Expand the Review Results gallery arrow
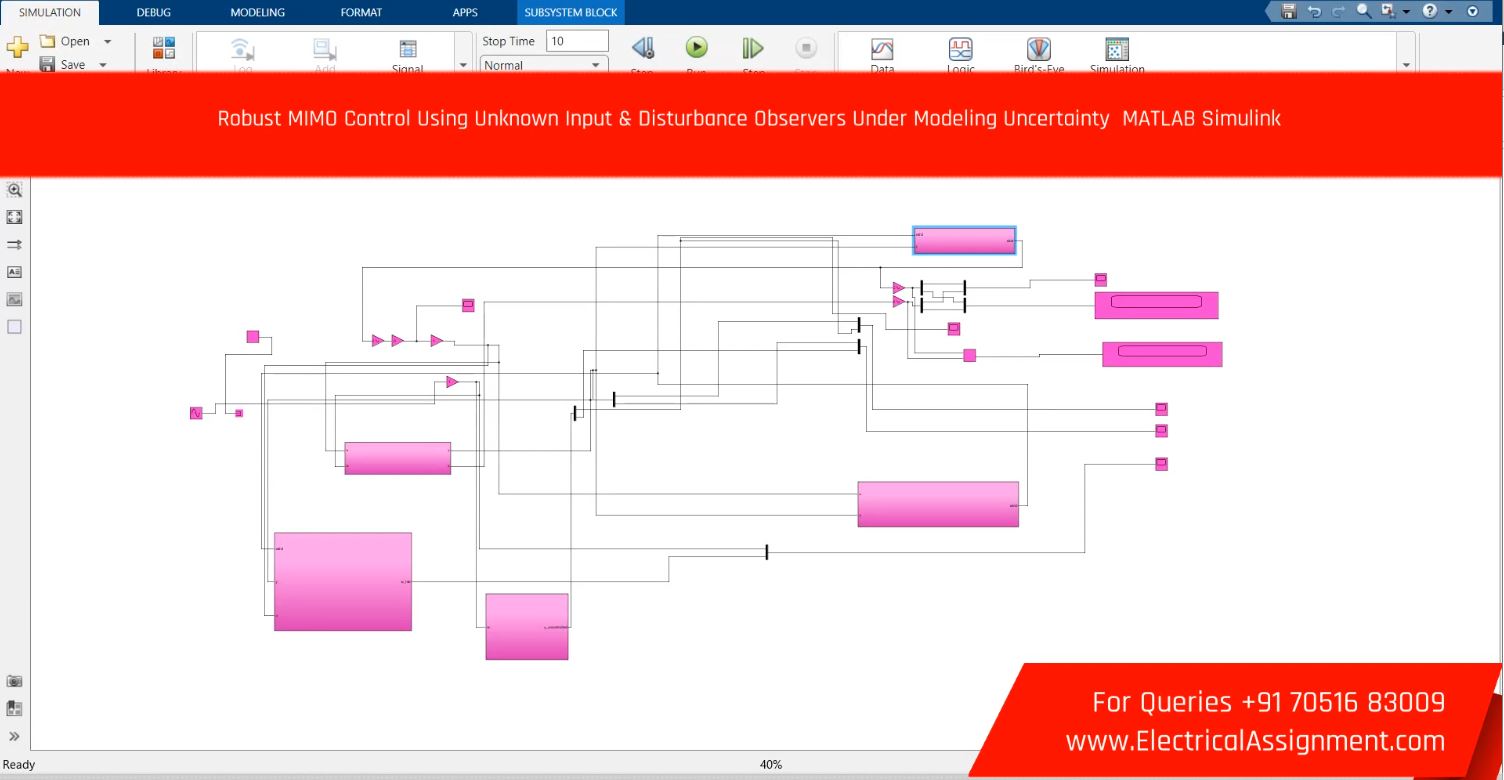The width and height of the screenshot is (1504, 780). (1406, 65)
